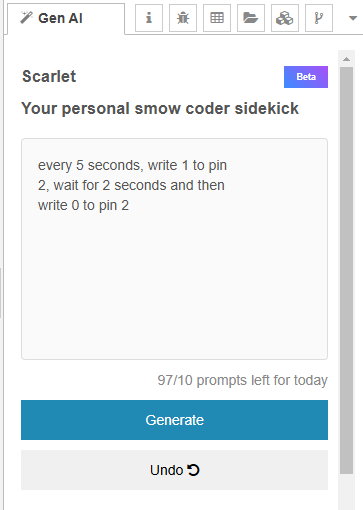The height and width of the screenshot is (510, 363).
Task: Expand the sidebar tabs dropdown arrow
Action: pos(353,18)
